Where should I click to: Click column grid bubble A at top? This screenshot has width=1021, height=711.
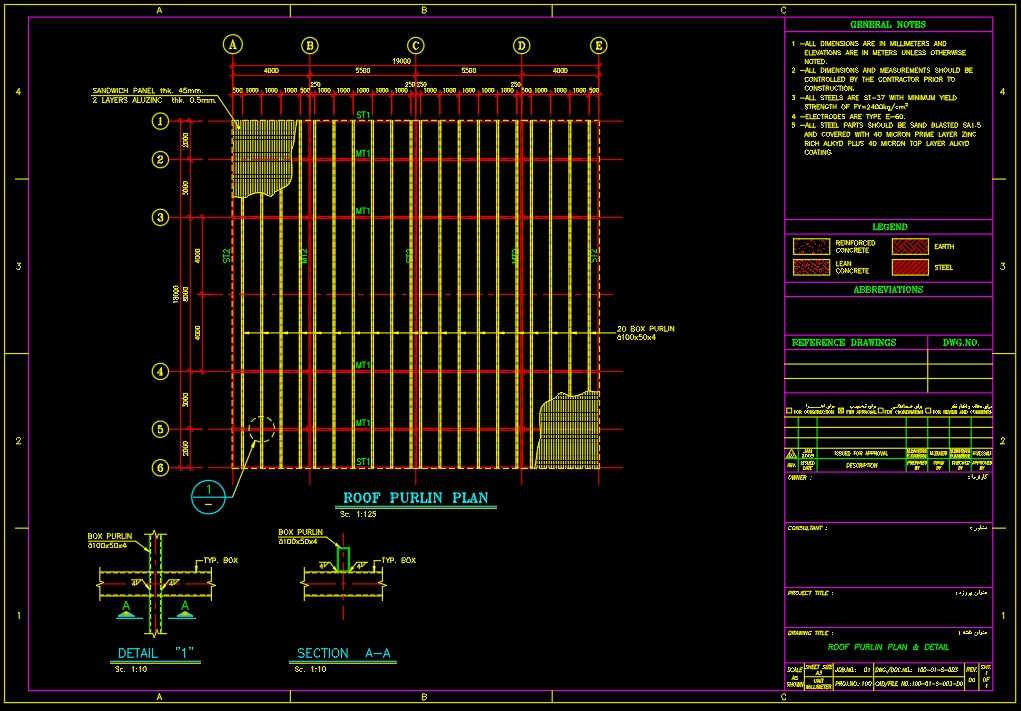point(233,45)
